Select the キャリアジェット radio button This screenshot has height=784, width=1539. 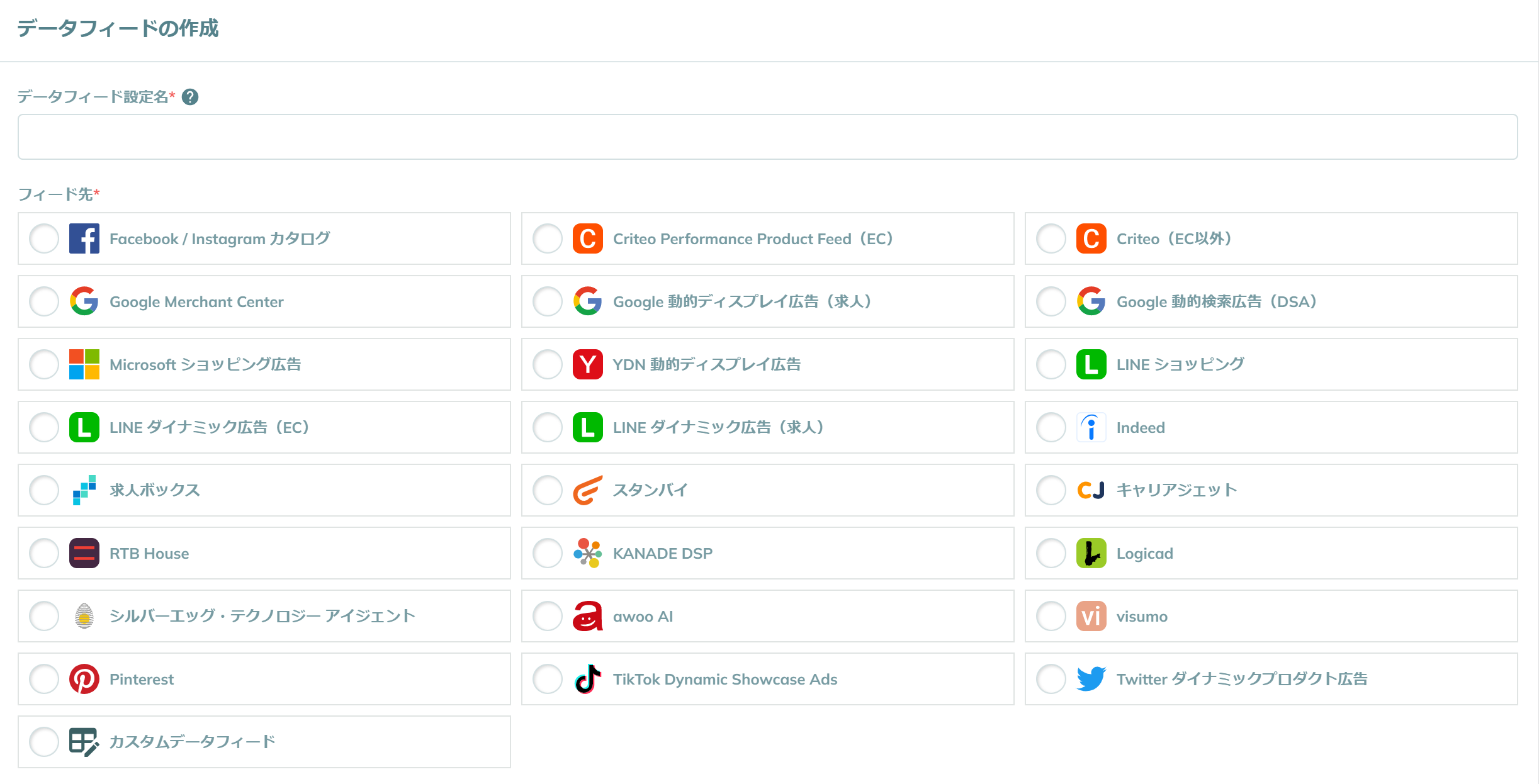[1051, 490]
